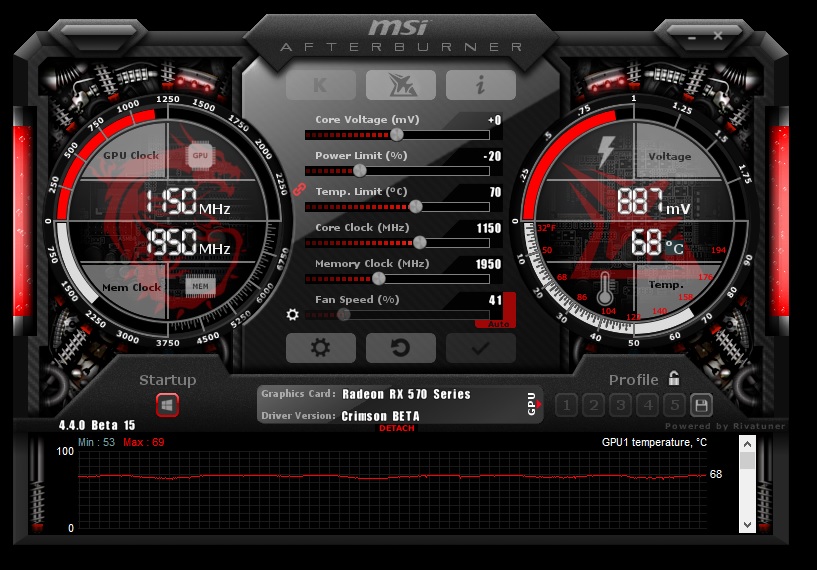Click the graph scrollbar up arrow

pyautogui.click(x=747, y=444)
